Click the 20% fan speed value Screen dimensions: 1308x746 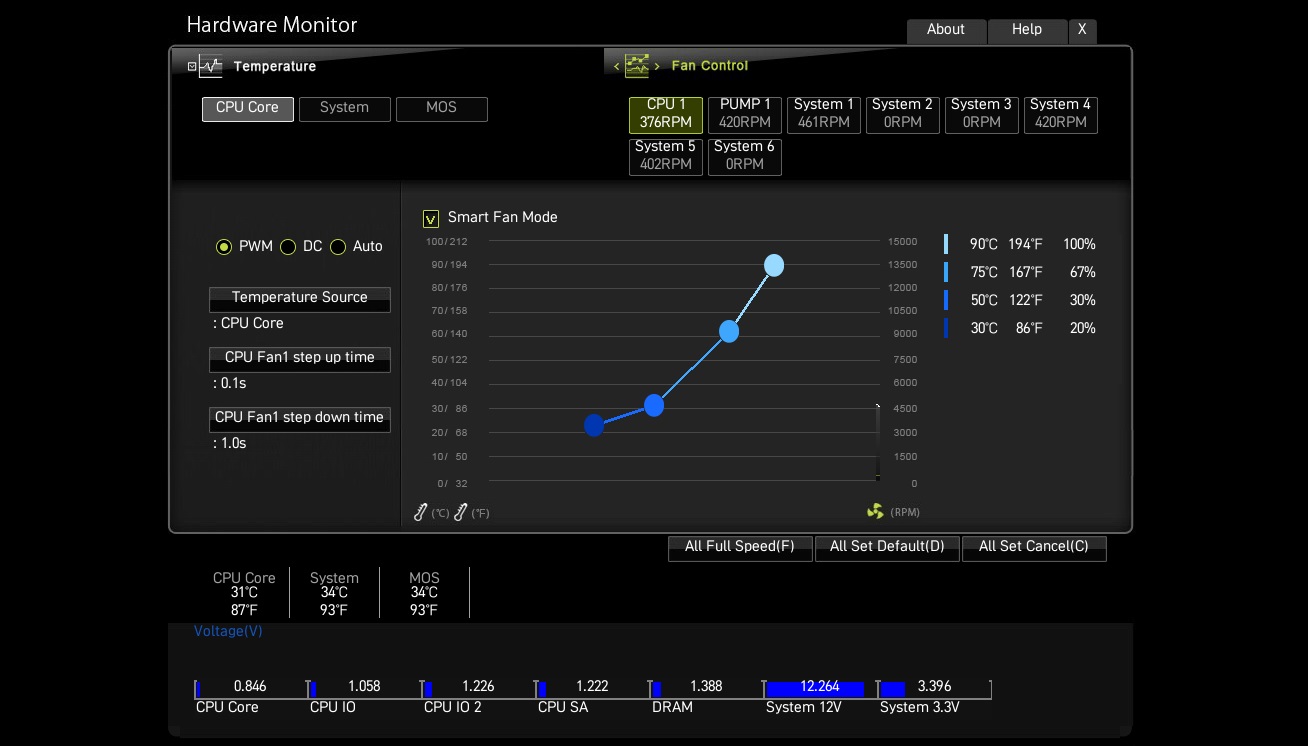point(1083,328)
